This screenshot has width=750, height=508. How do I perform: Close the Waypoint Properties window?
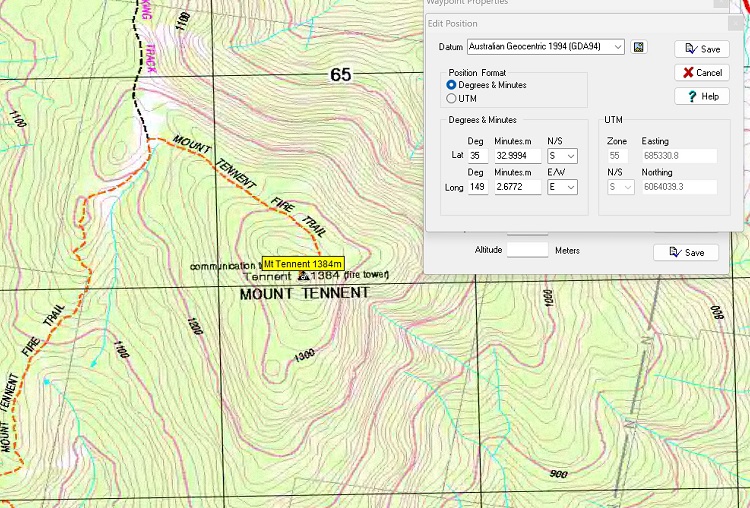pyautogui.click(x=721, y=2)
